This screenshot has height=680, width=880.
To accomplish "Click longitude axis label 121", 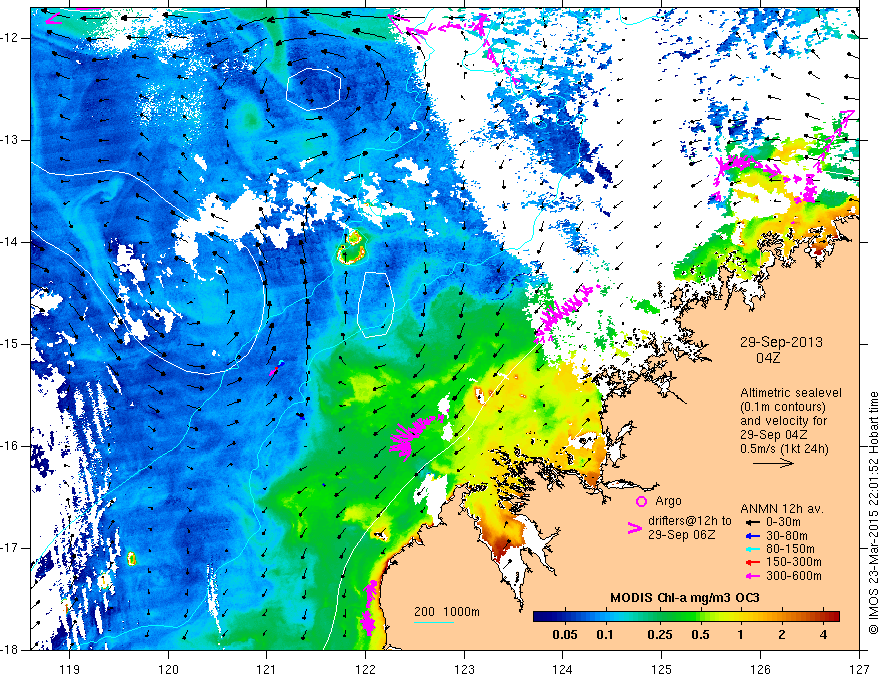I will tap(267, 670).
